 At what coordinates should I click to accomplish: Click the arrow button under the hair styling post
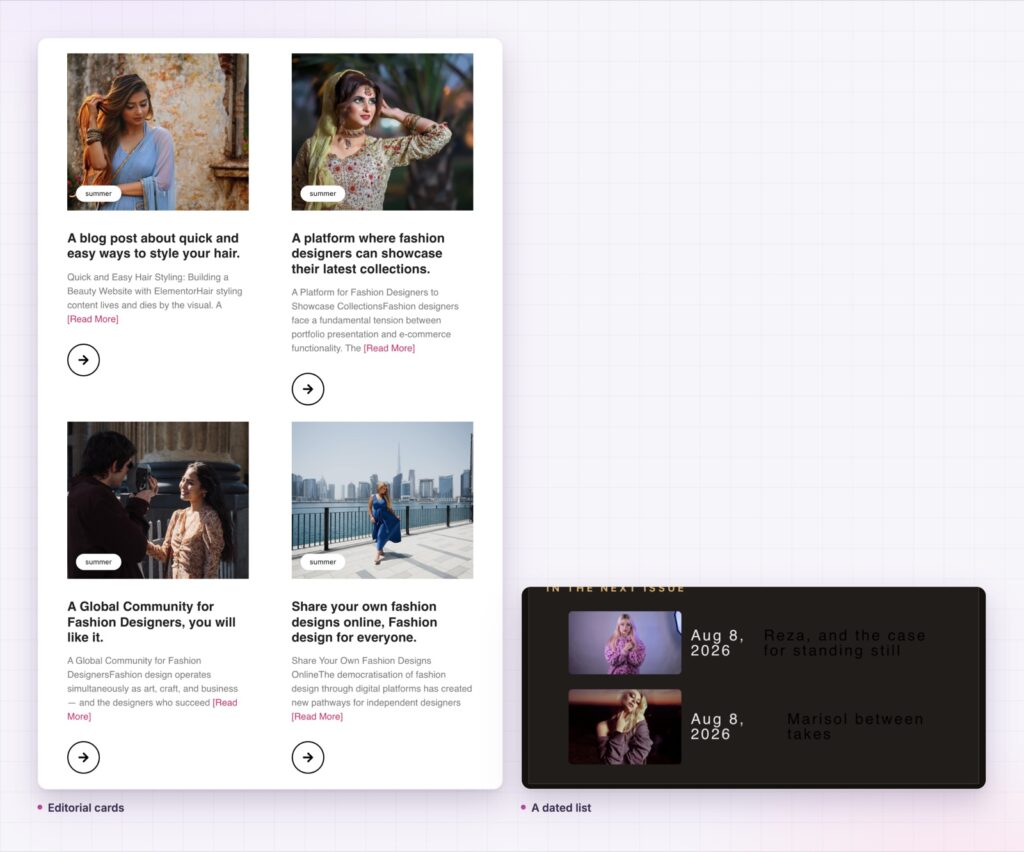click(84, 360)
